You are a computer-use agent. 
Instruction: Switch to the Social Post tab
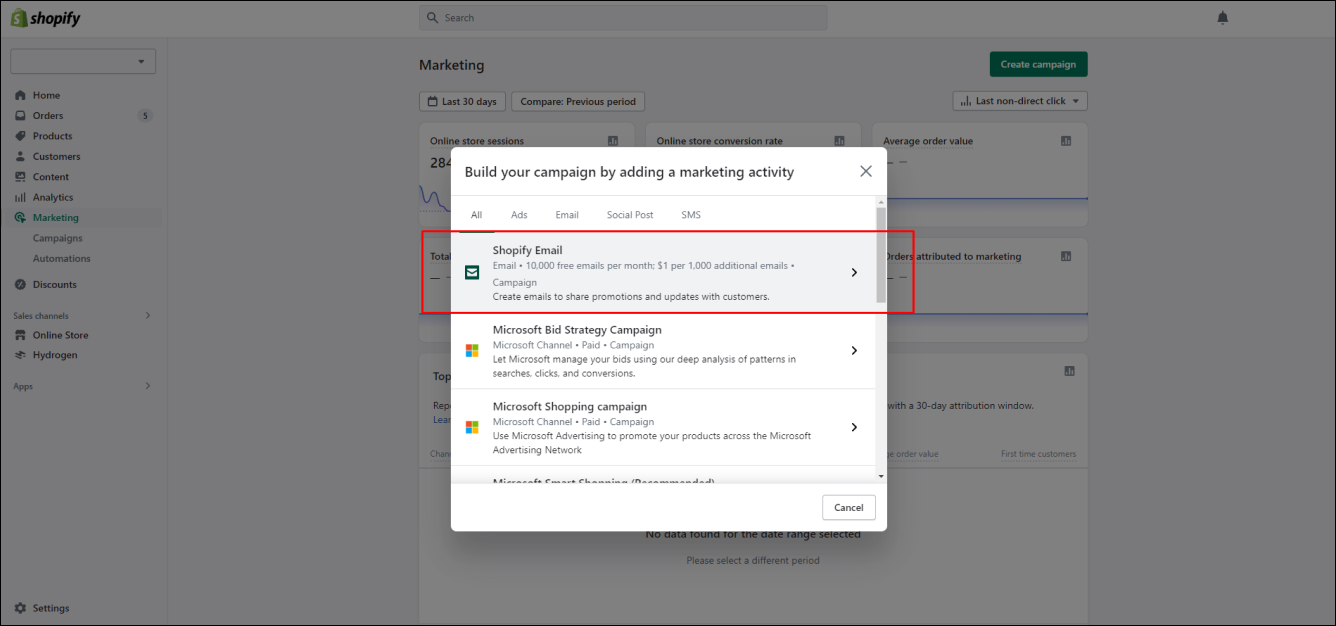(x=630, y=215)
